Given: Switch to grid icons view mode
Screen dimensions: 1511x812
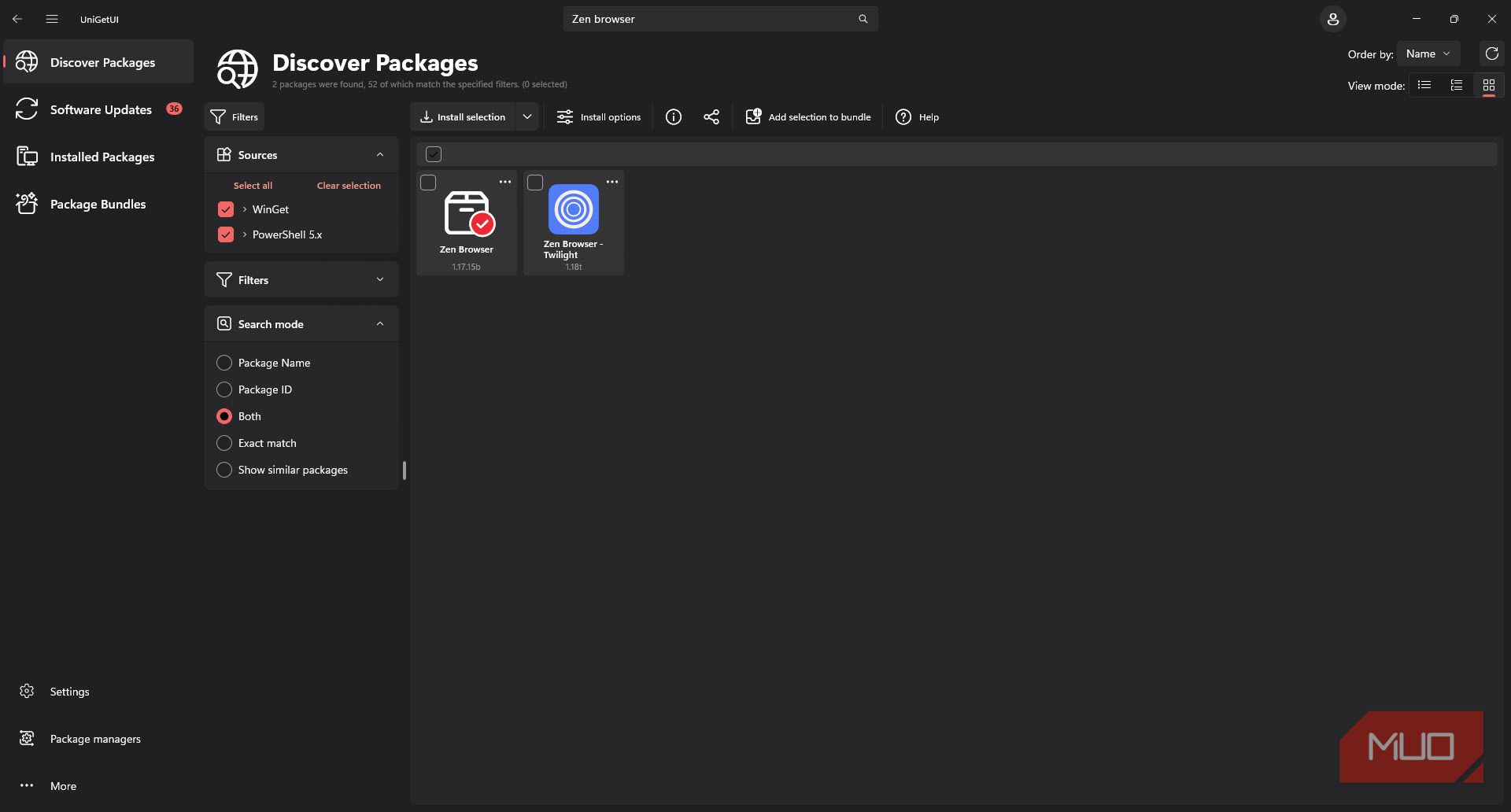Looking at the screenshot, I should (1489, 85).
